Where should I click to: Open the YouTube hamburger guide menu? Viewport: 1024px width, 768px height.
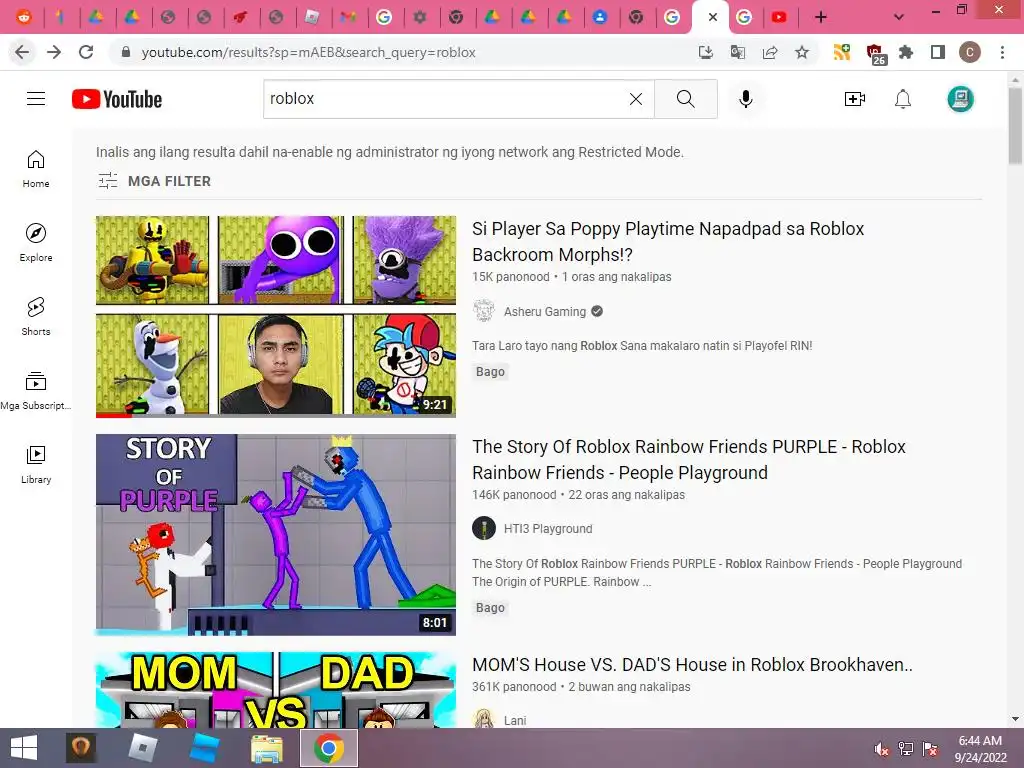(x=36, y=99)
